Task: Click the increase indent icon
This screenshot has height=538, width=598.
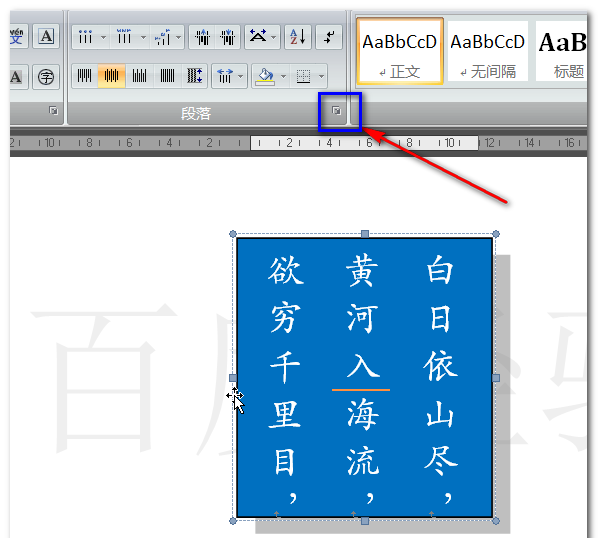Action: tap(228, 37)
